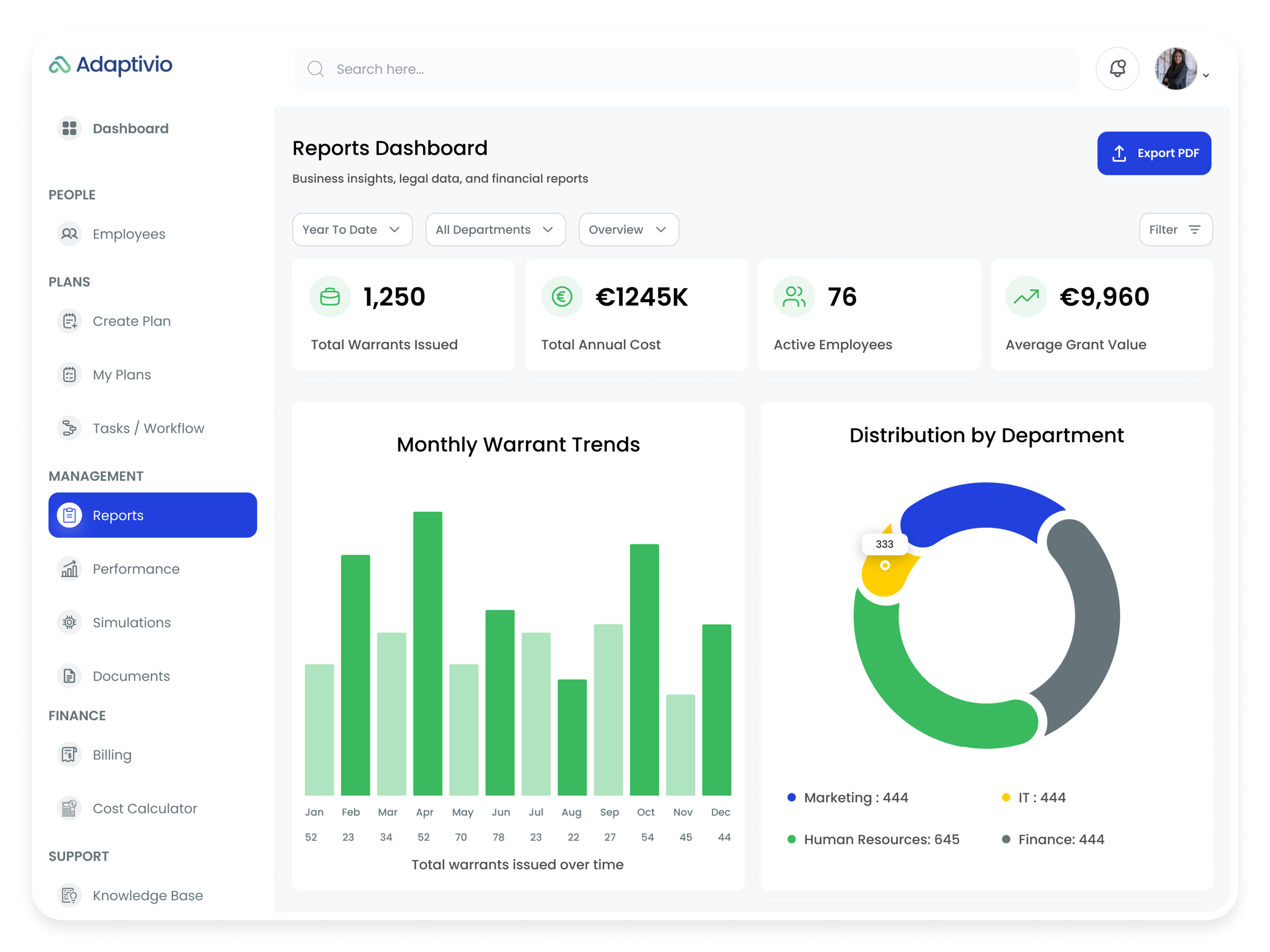
Task: Select the Employees sidebar icon
Action: pyautogui.click(x=69, y=234)
